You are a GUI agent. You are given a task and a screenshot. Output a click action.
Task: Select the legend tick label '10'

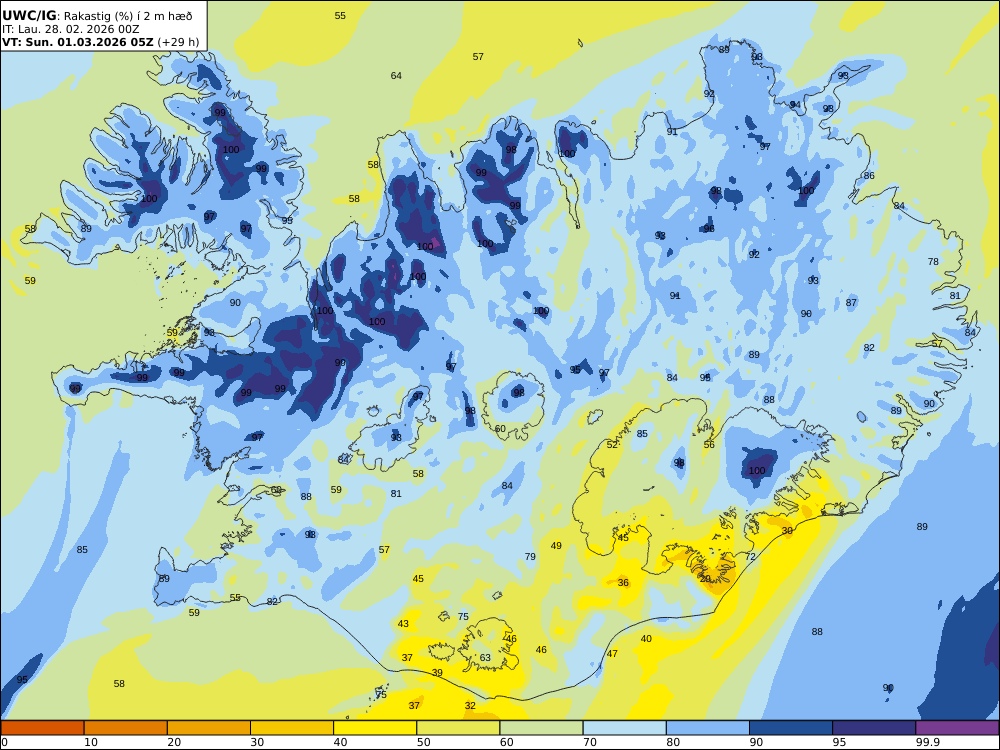91,742
